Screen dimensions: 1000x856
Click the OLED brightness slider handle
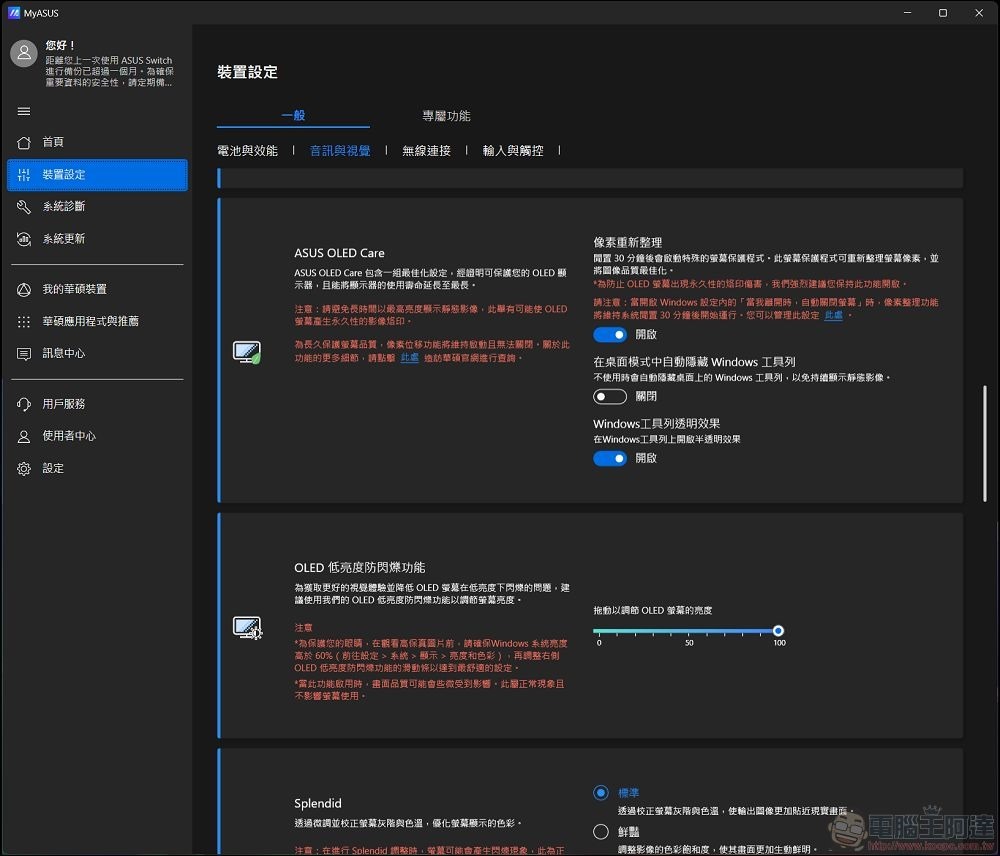click(778, 631)
